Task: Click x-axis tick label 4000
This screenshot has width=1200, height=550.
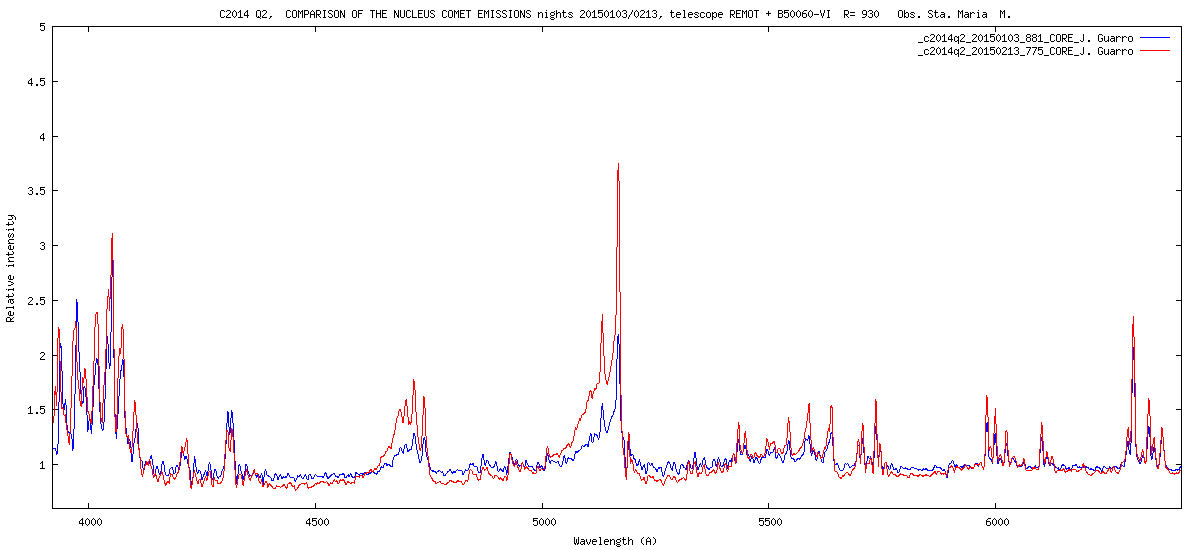Action: click(89, 521)
